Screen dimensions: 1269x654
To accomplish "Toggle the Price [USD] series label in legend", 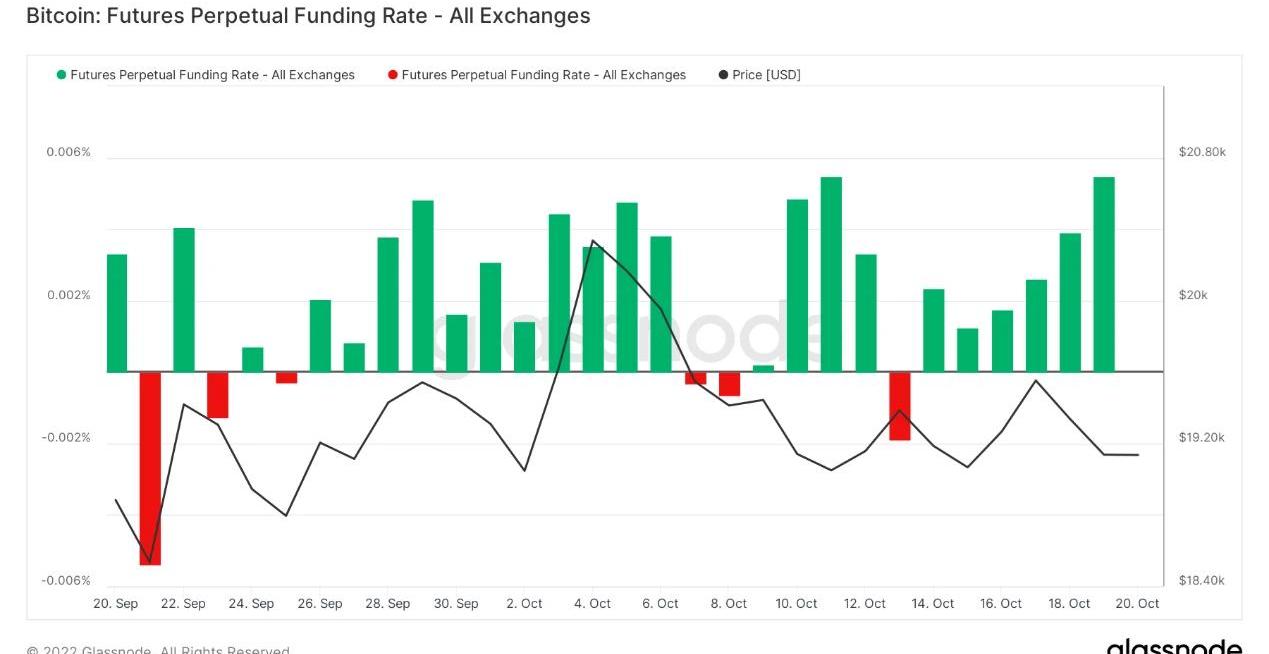I will click(x=766, y=75).
